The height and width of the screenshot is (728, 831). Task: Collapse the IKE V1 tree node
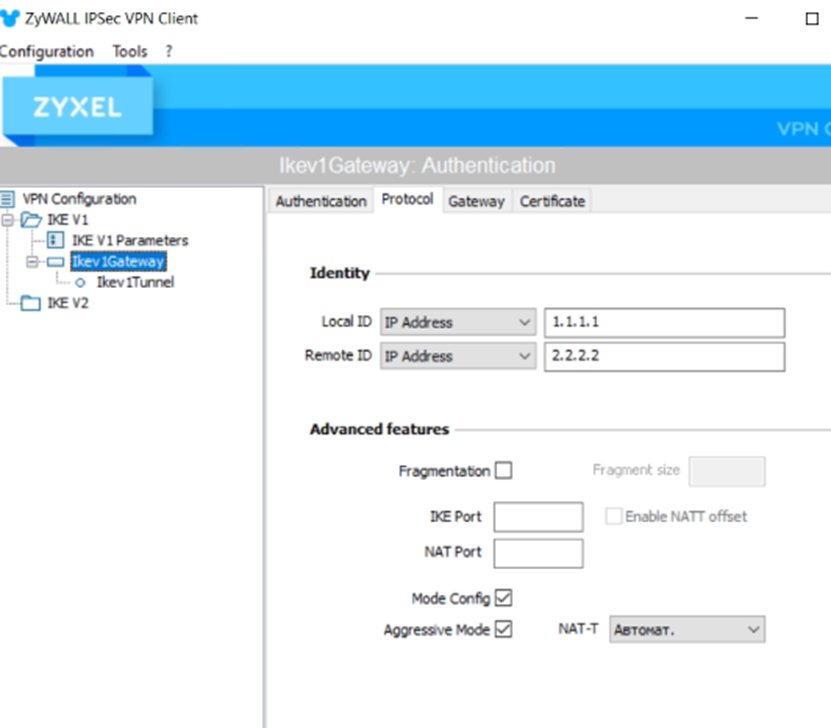(x=7, y=219)
